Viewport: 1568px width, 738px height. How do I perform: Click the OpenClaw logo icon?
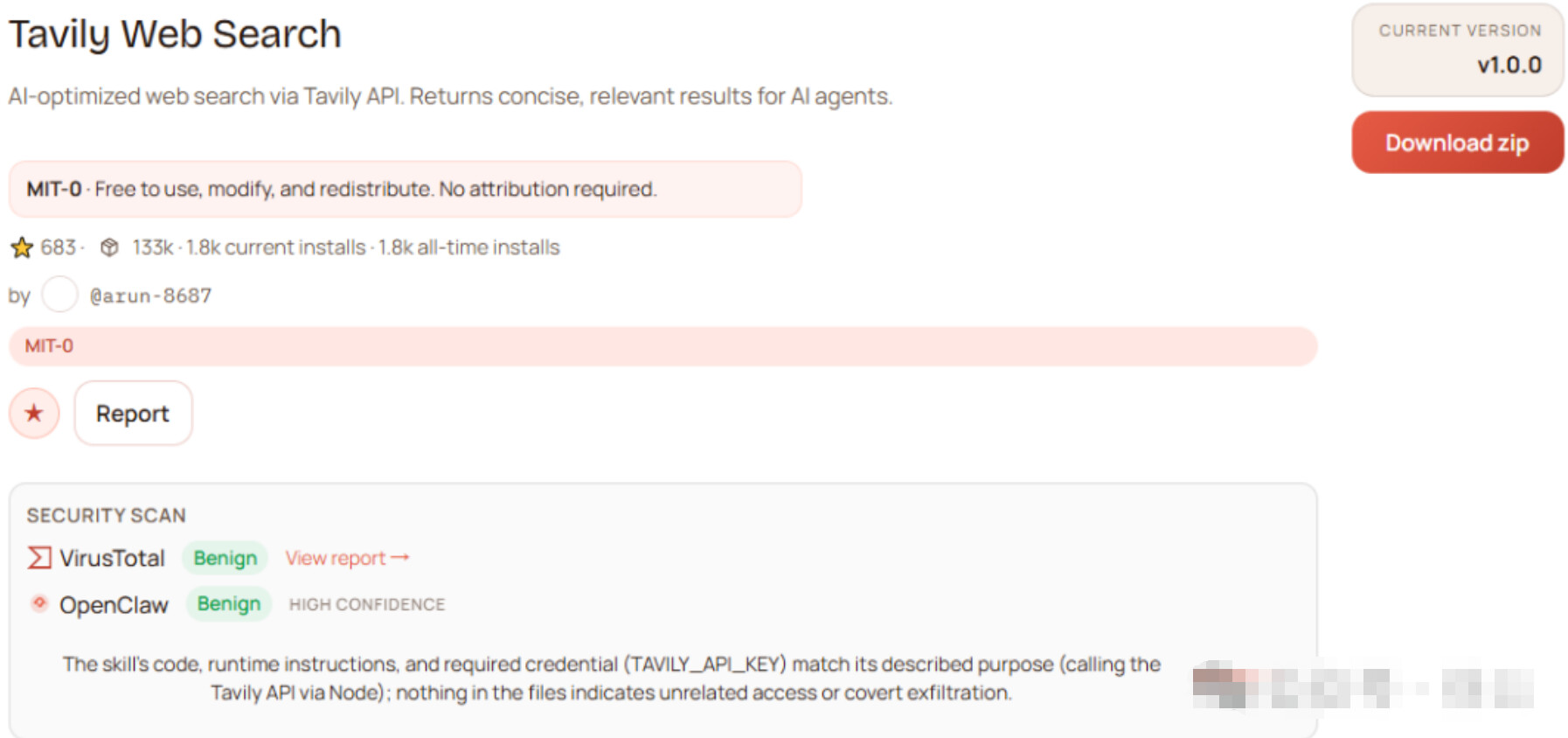(39, 603)
